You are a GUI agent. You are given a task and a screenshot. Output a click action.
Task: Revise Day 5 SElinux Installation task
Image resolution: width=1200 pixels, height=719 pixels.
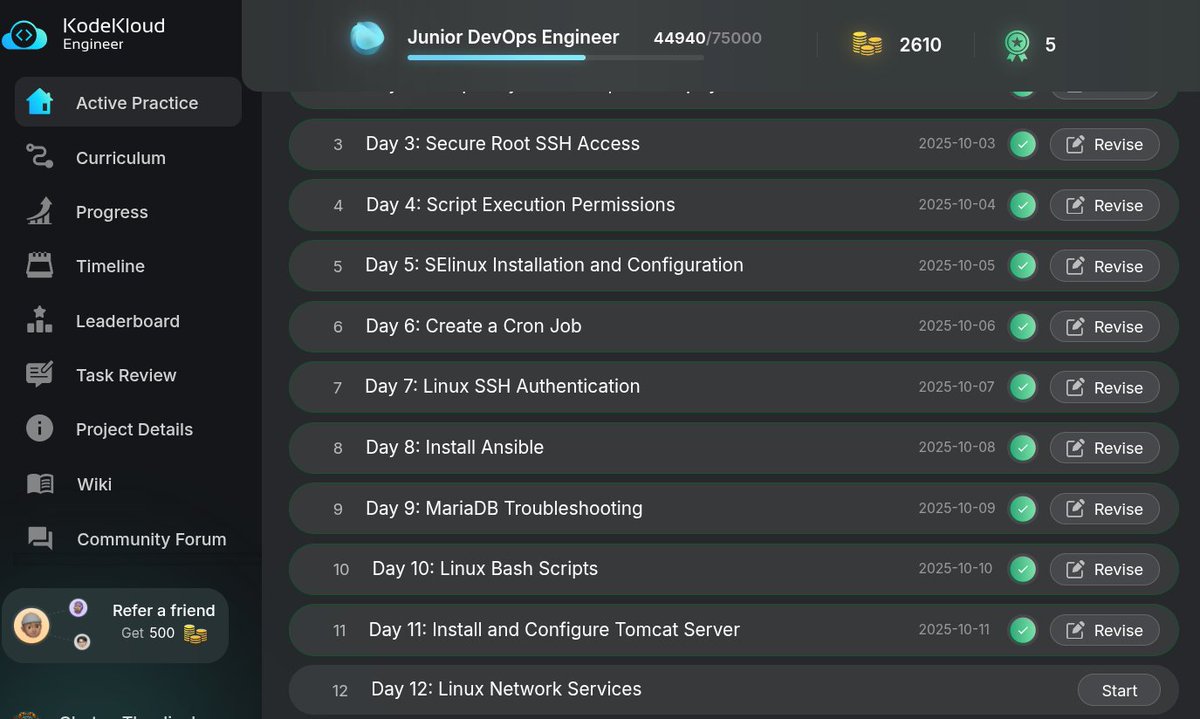coord(1104,266)
